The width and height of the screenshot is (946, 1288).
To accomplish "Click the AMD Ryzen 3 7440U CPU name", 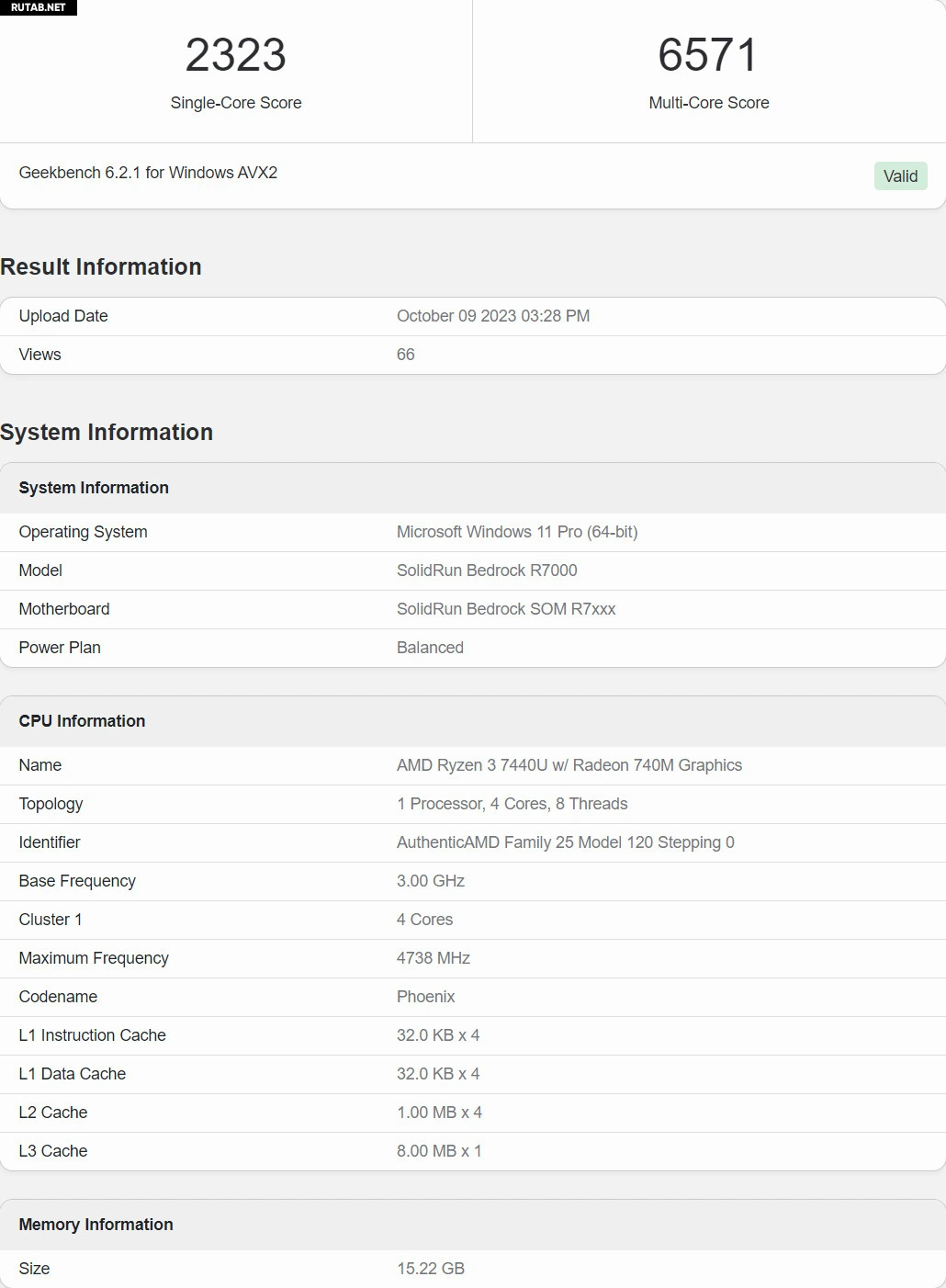I will pos(569,765).
